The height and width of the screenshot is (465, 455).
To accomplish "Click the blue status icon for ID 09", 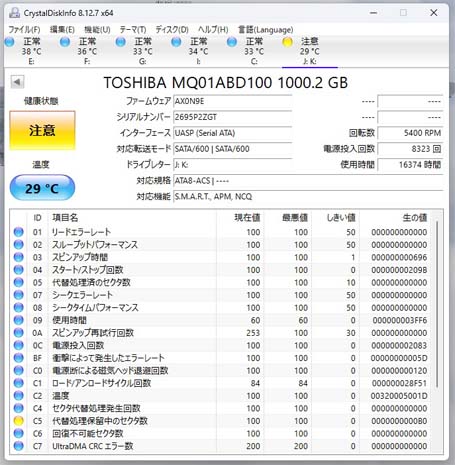I will tap(19, 320).
